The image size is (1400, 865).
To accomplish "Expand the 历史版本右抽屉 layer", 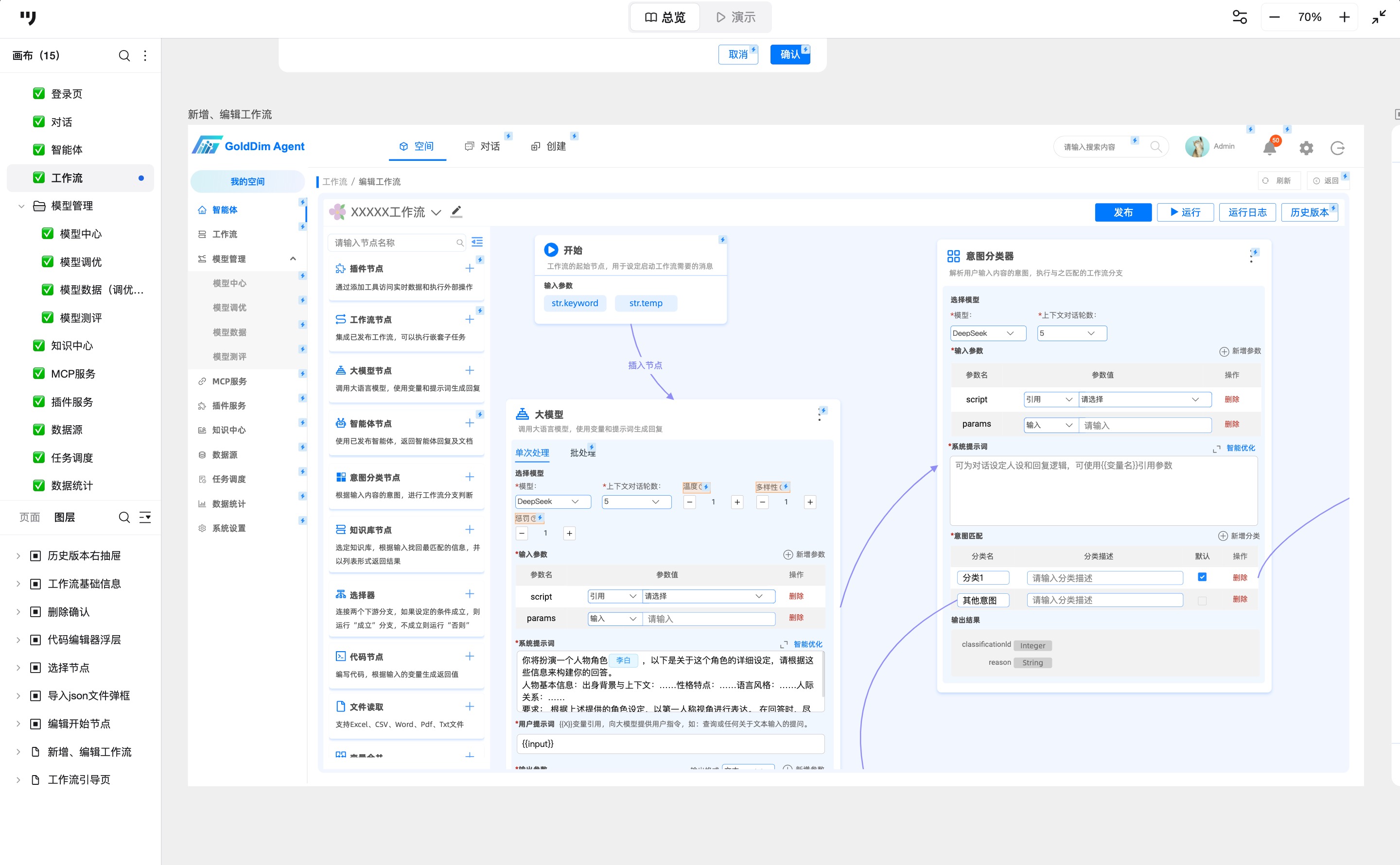I will (18, 555).
